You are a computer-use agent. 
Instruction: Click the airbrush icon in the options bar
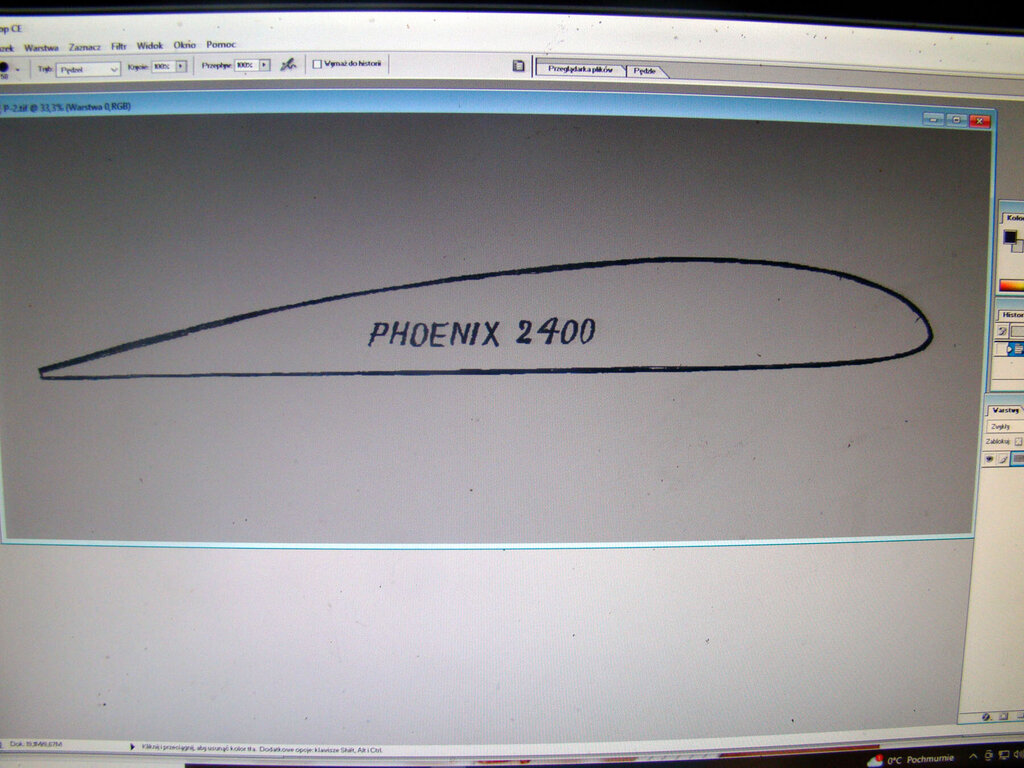pos(288,65)
